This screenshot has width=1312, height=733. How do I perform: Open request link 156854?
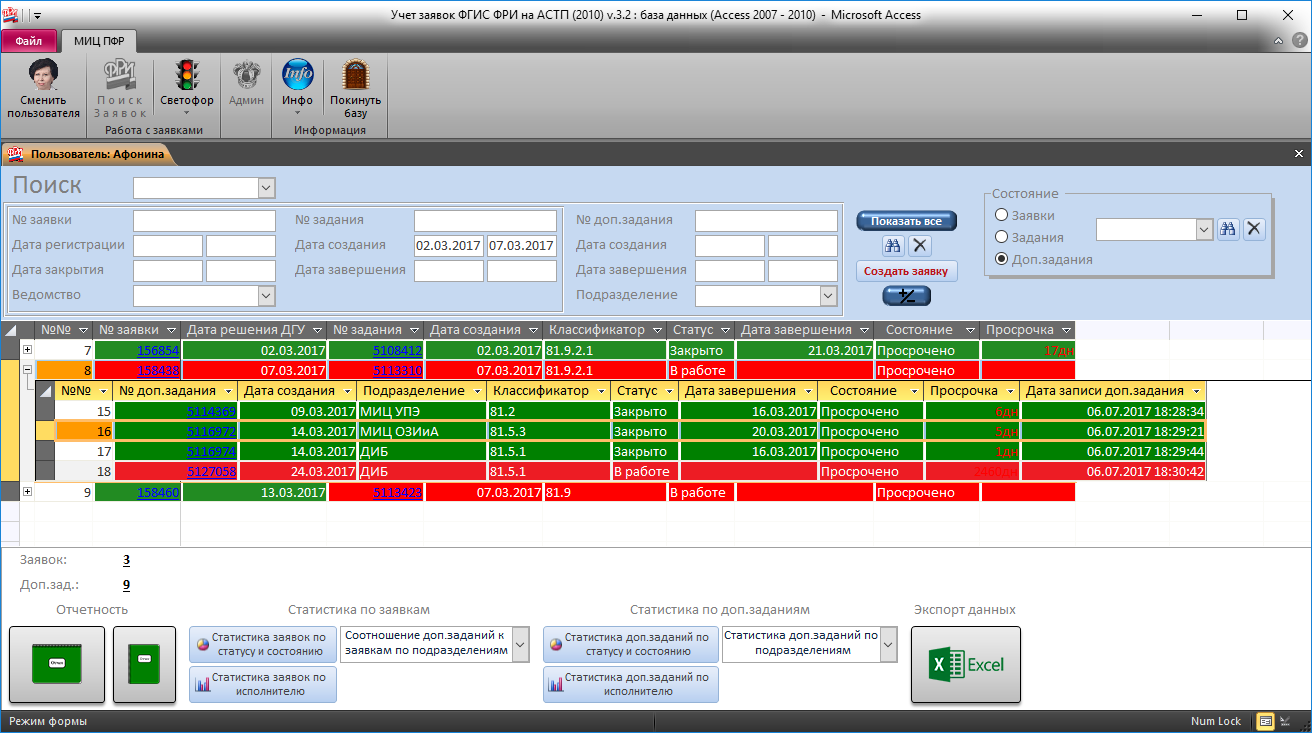pos(158,350)
